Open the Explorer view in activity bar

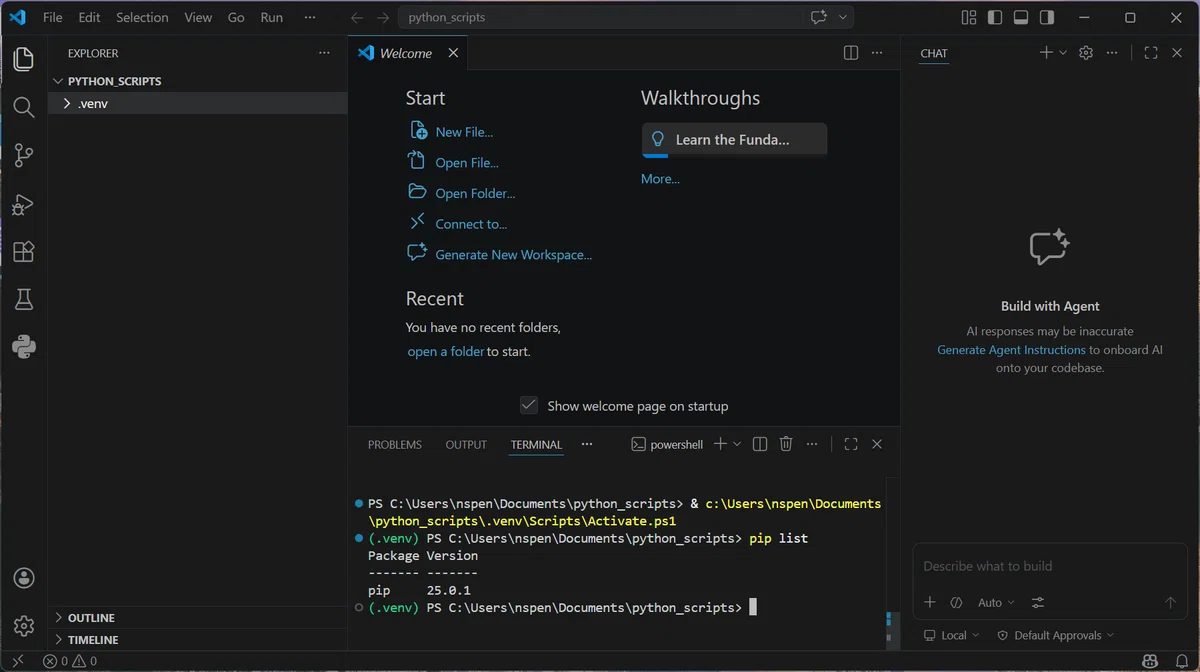[24, 59]
